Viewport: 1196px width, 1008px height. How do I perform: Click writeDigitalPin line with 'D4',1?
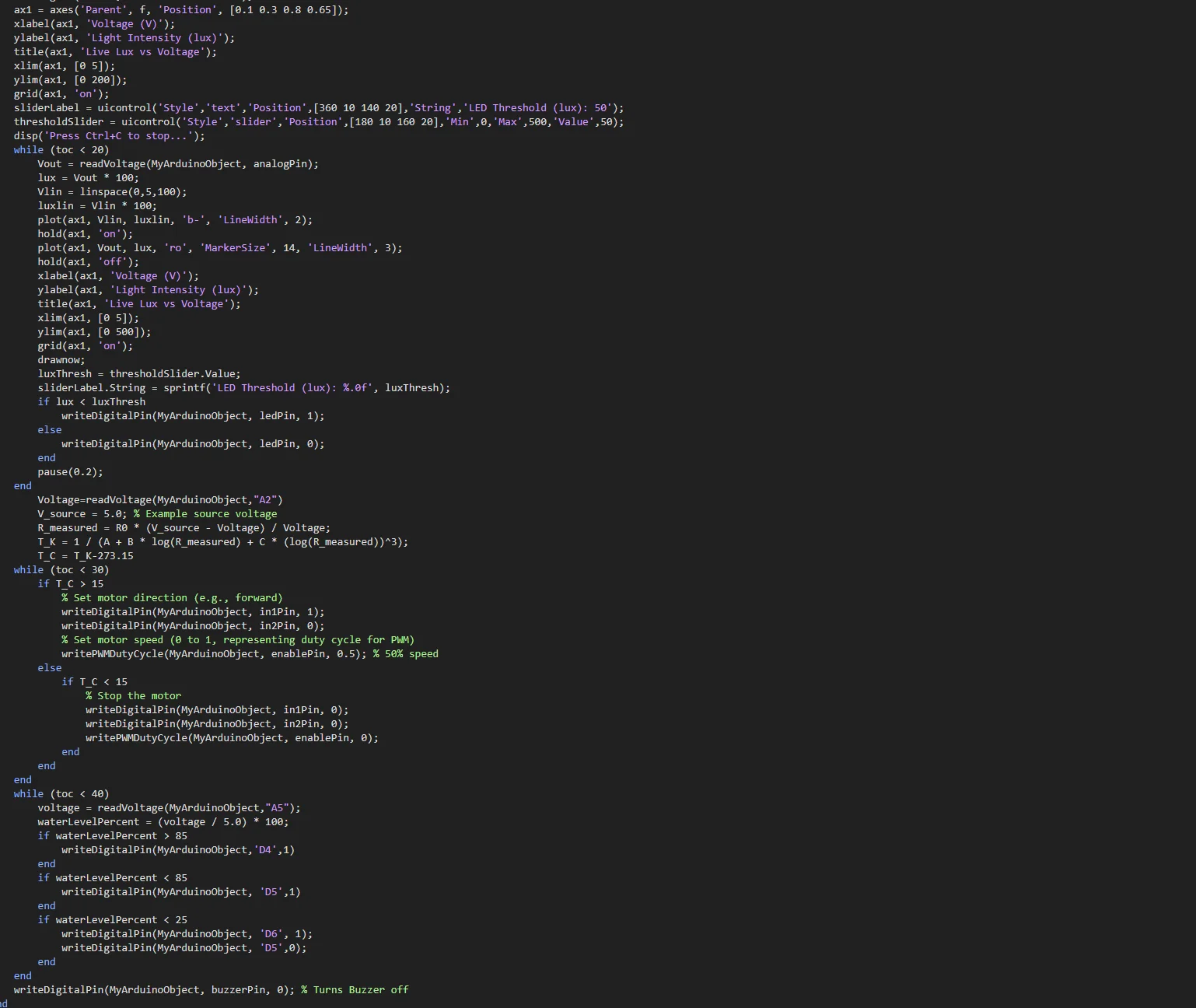[178, 850]
